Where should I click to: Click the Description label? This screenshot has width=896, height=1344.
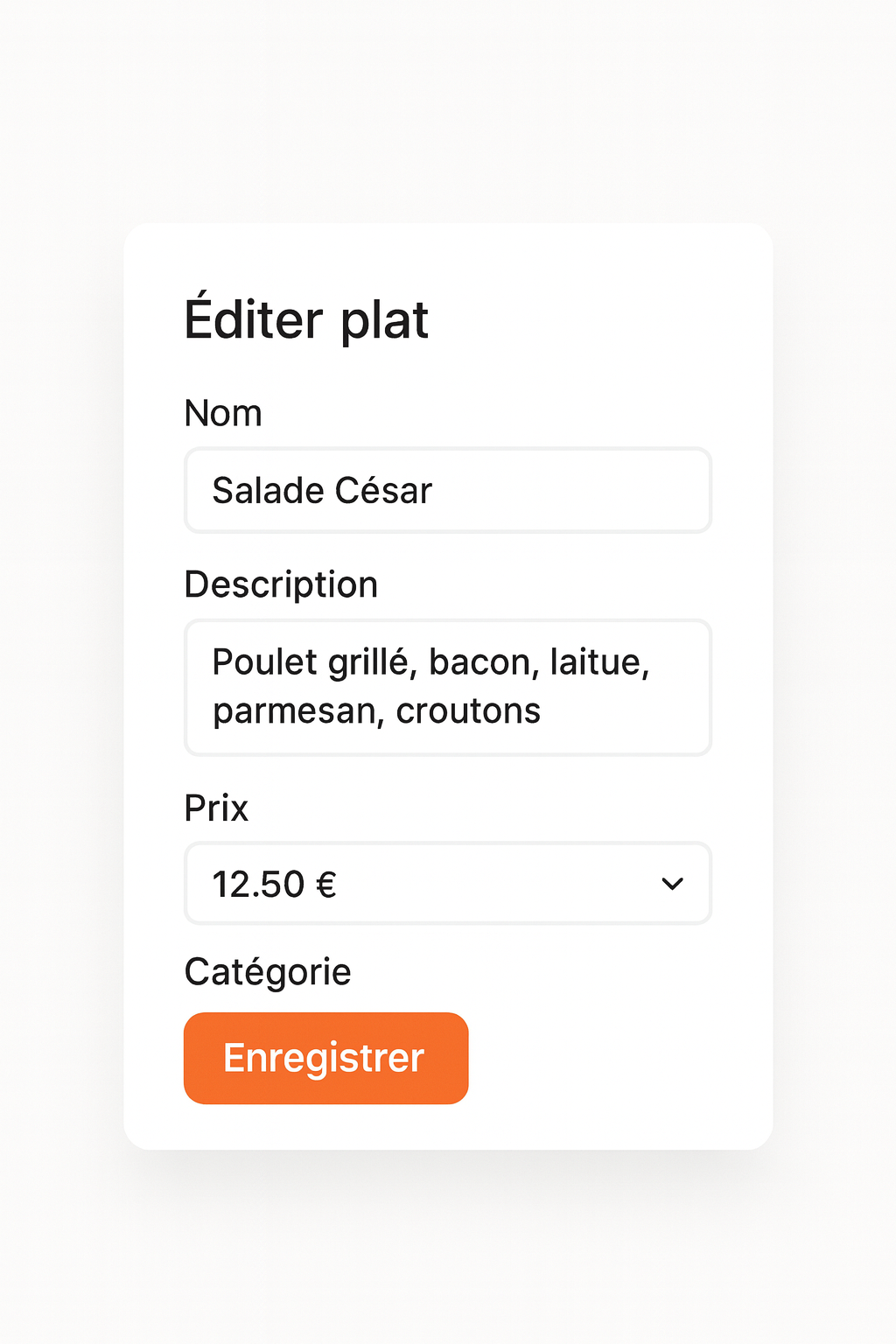click(x=280, y=584)
